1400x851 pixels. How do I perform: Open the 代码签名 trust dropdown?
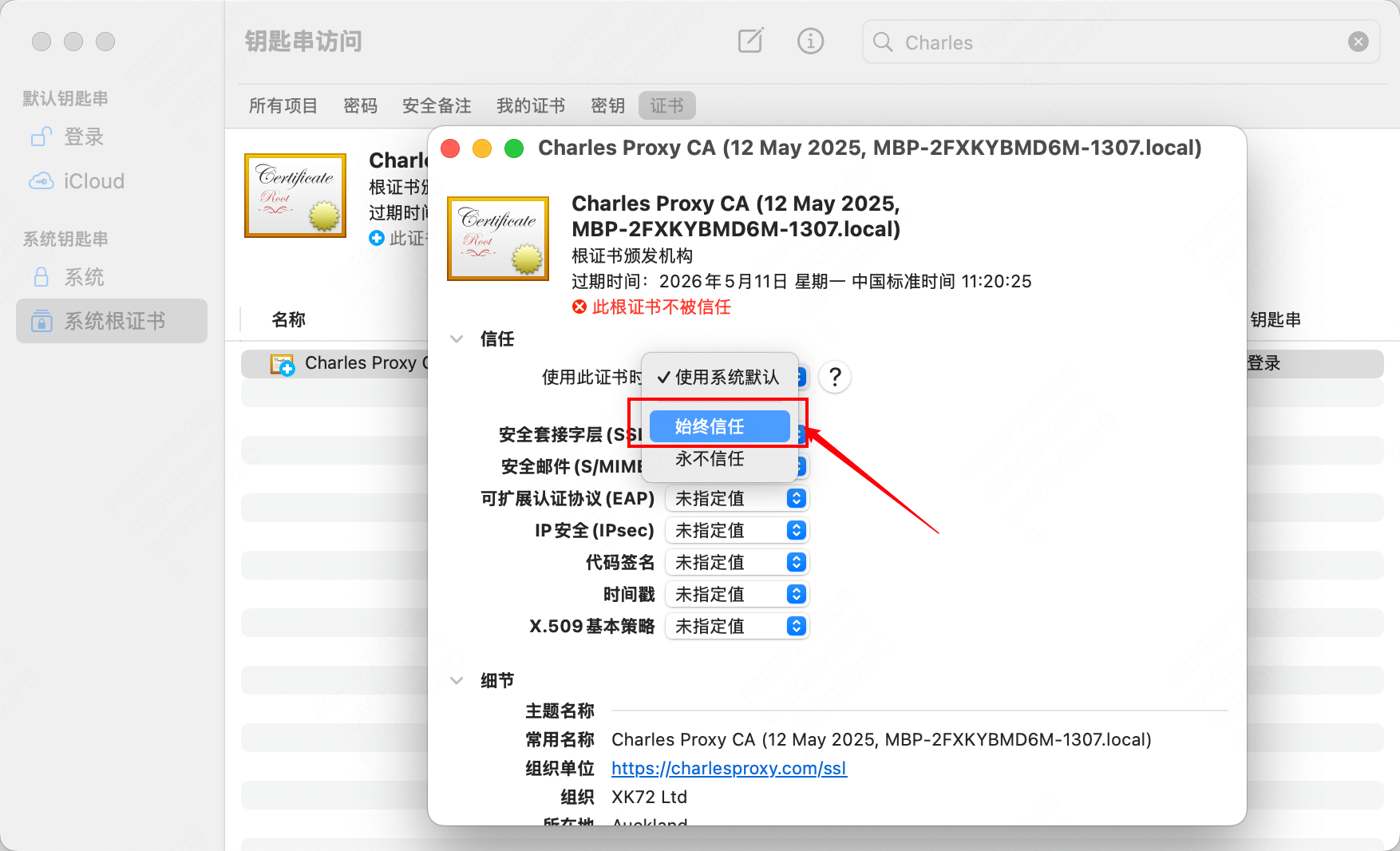[x=737, y=562]
